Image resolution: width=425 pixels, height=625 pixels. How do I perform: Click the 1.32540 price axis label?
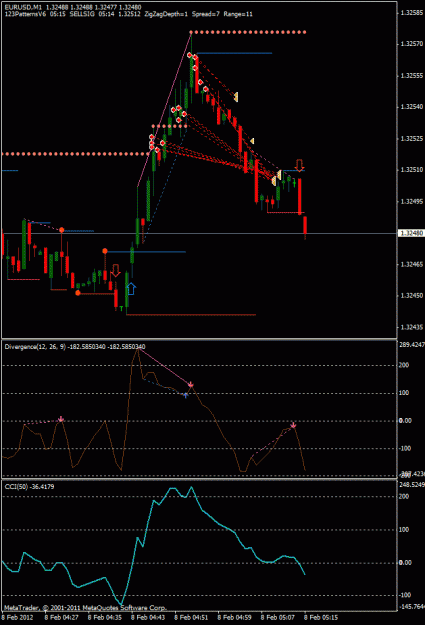(412, 107)
